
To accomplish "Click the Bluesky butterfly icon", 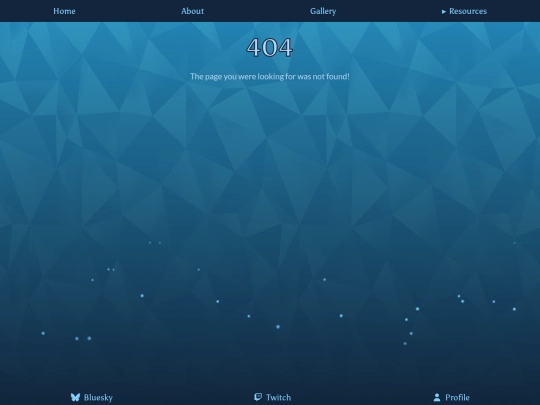I will click(x=75, y=397).
